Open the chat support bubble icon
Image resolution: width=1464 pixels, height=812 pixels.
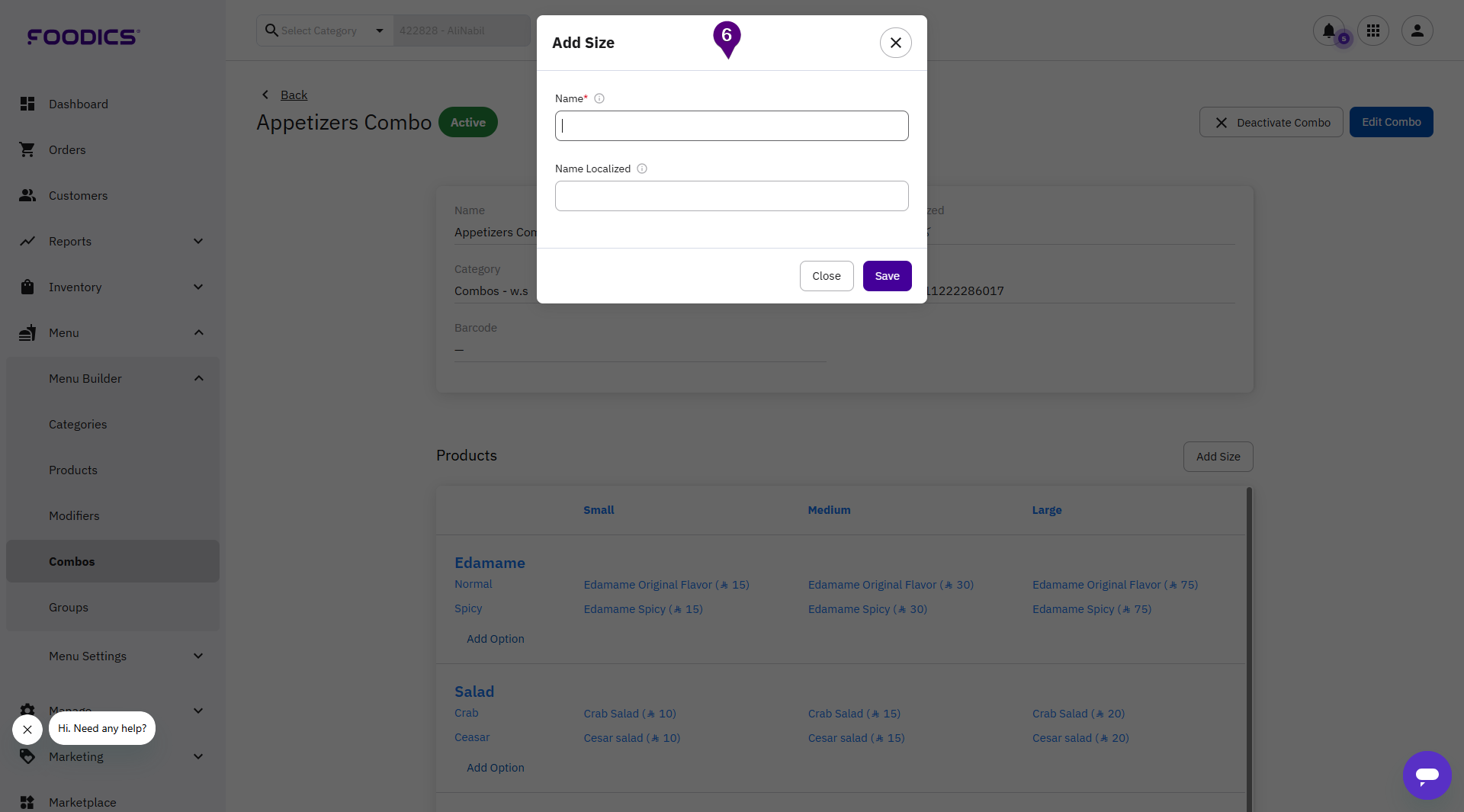coord(1427,775)
